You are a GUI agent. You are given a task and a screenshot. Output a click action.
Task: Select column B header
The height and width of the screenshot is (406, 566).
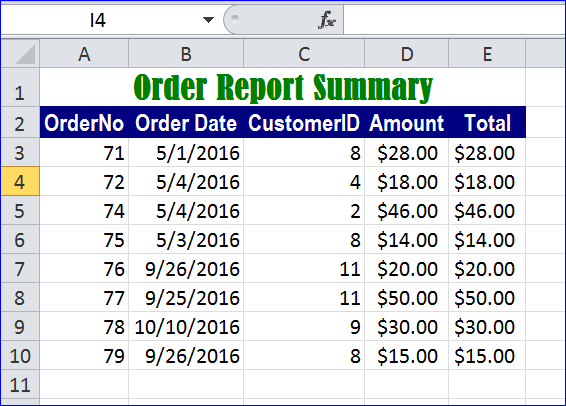(x=186, y=54)
